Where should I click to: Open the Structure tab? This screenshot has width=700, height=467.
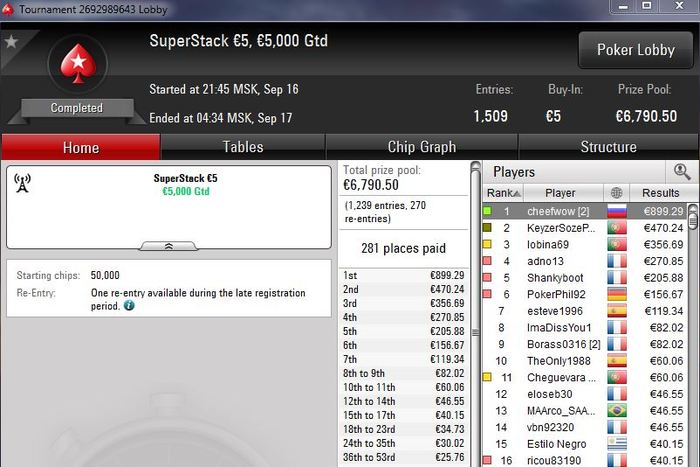(x=608, y=147)
